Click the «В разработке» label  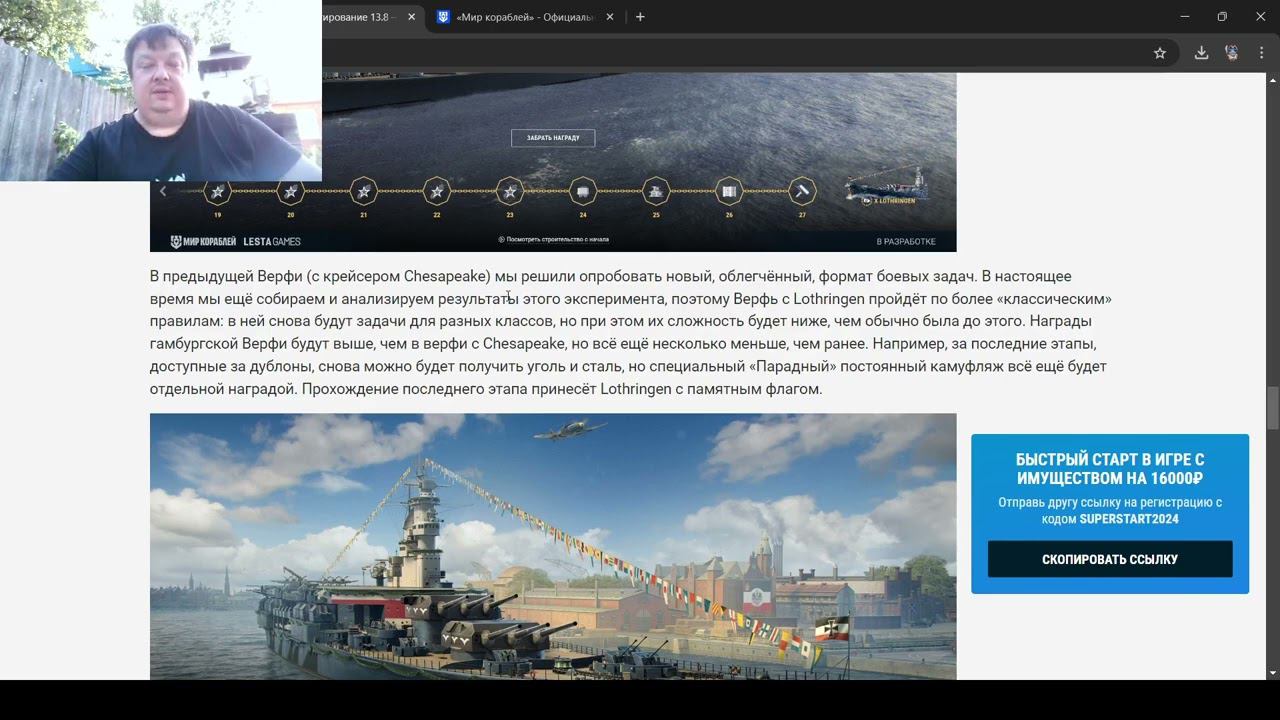(x=906, y=241)
